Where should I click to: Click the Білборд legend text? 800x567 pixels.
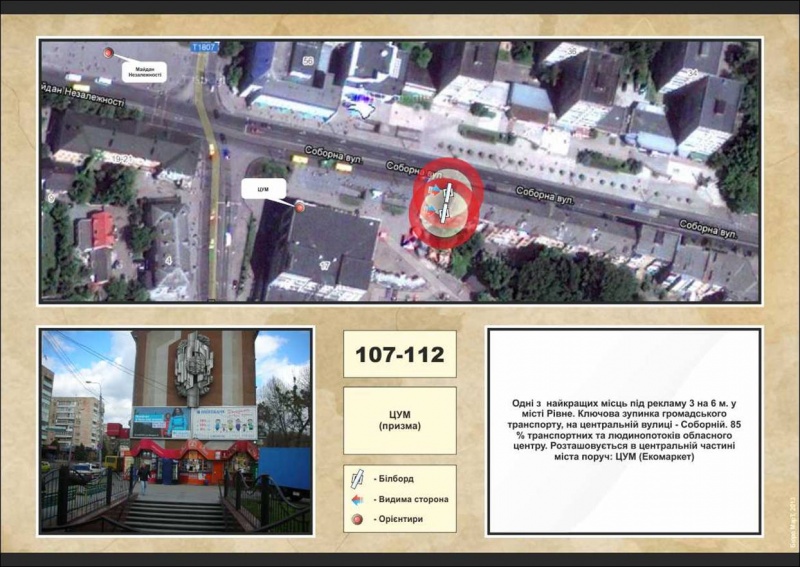tap(395, 478)
